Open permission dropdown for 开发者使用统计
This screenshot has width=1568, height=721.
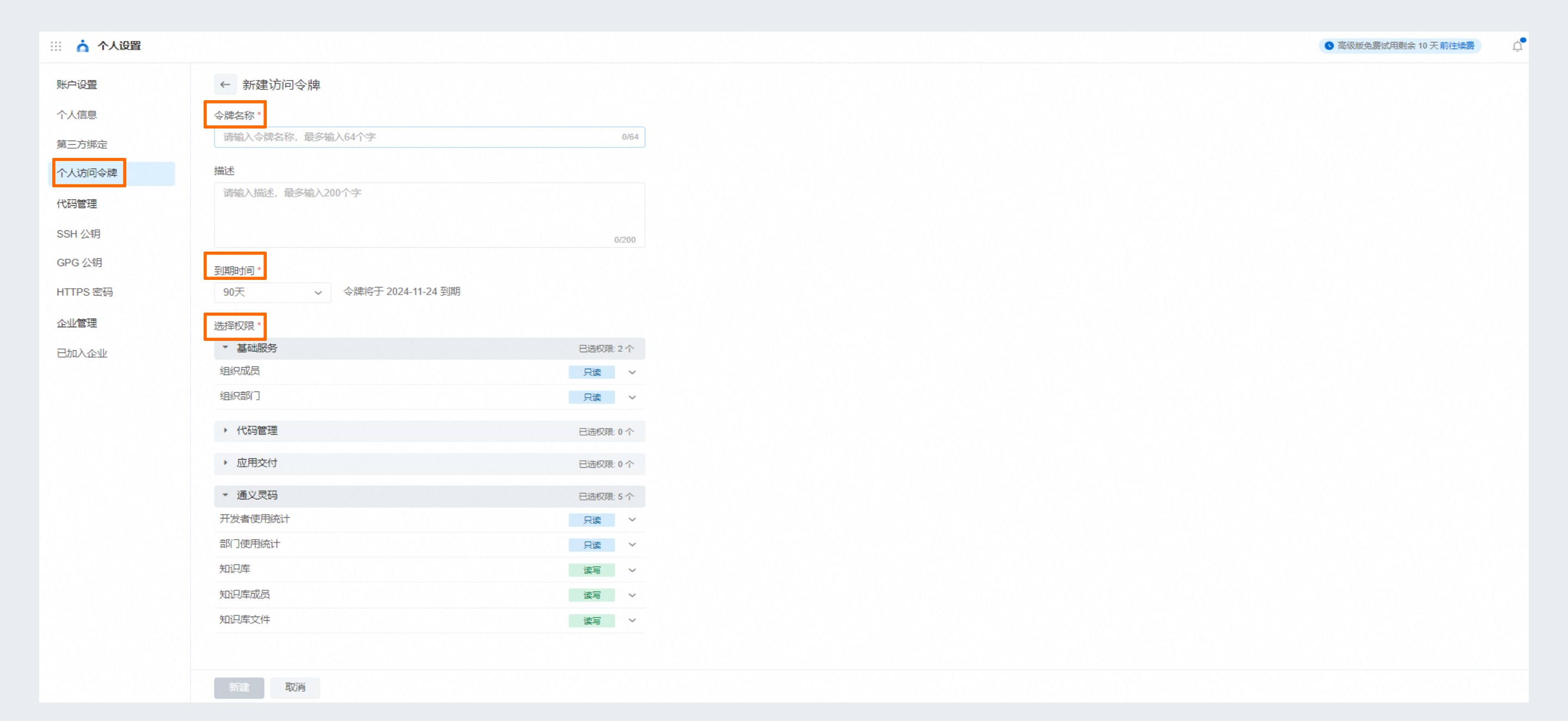(632, 520)
